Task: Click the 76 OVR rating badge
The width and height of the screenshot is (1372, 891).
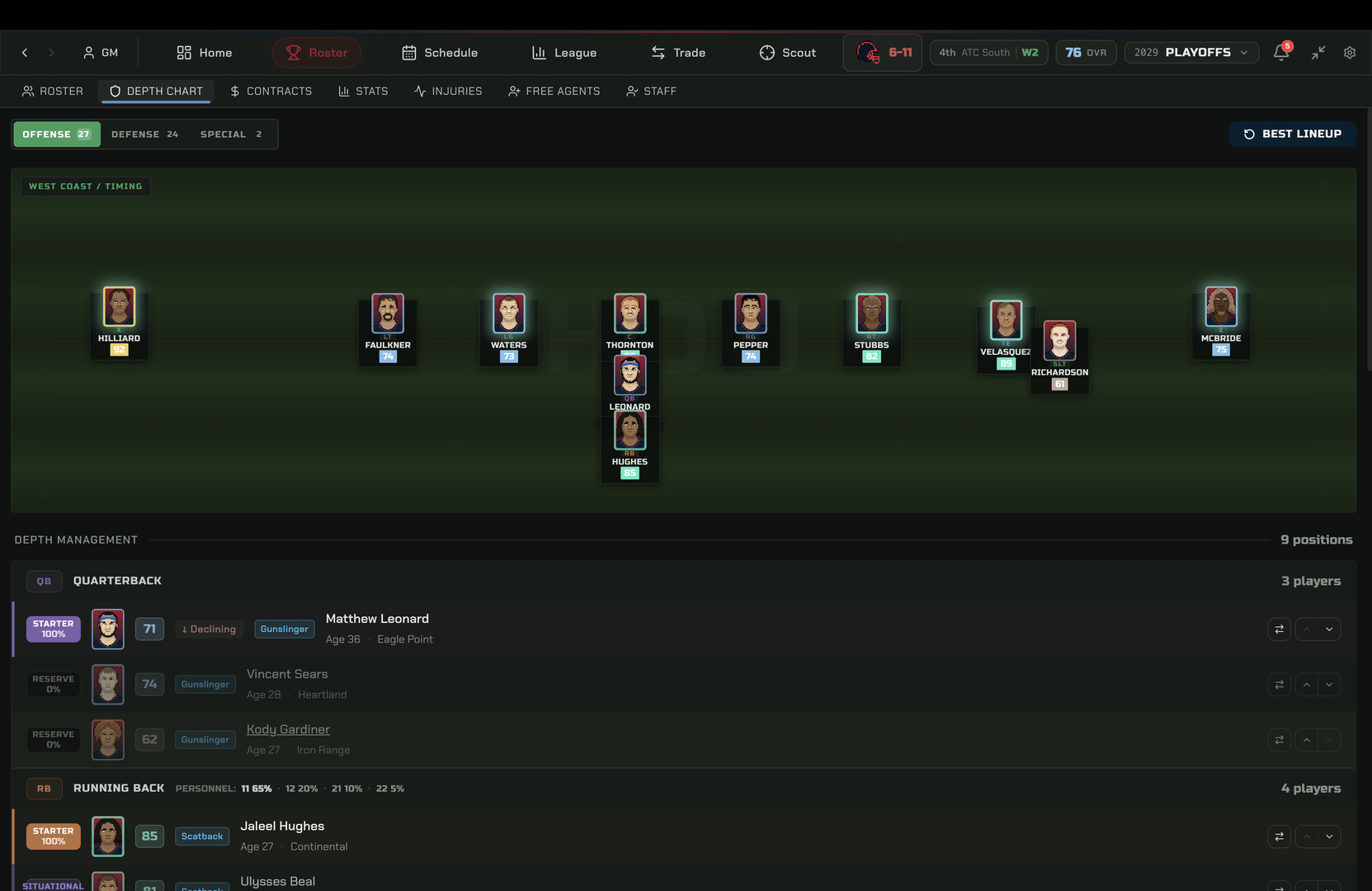Action: click(x=1086, y=53)
